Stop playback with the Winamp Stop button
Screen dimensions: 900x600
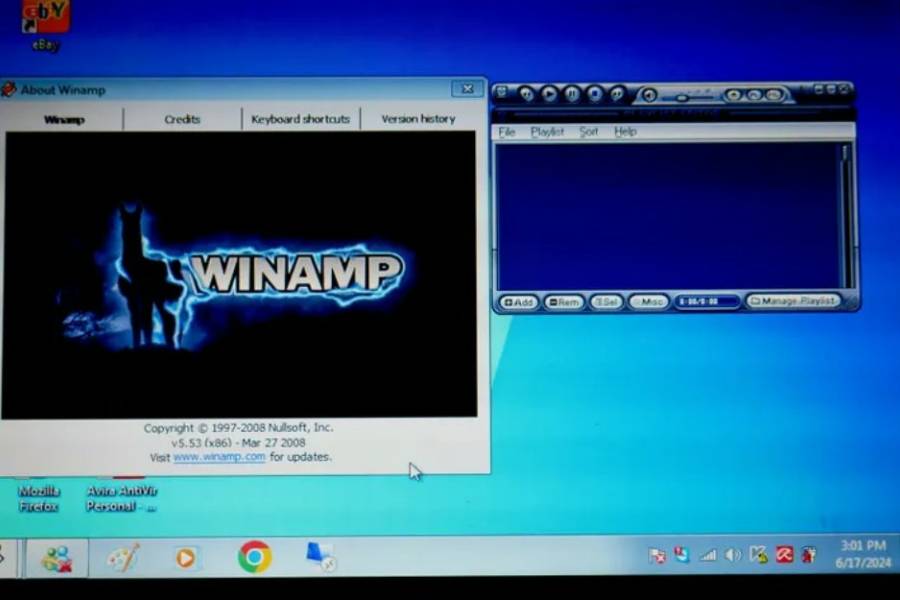[x=595, y=94]
